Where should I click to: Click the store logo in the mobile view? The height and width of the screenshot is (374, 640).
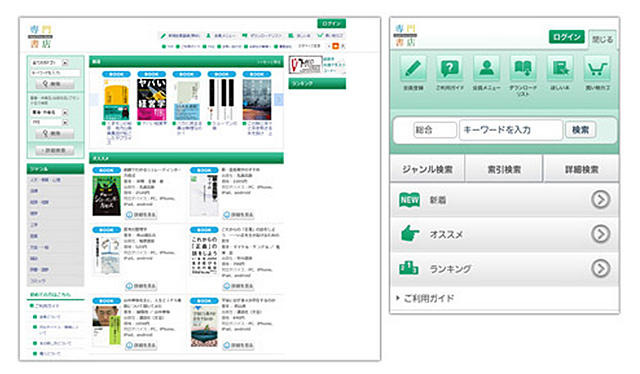click(406, 36)
